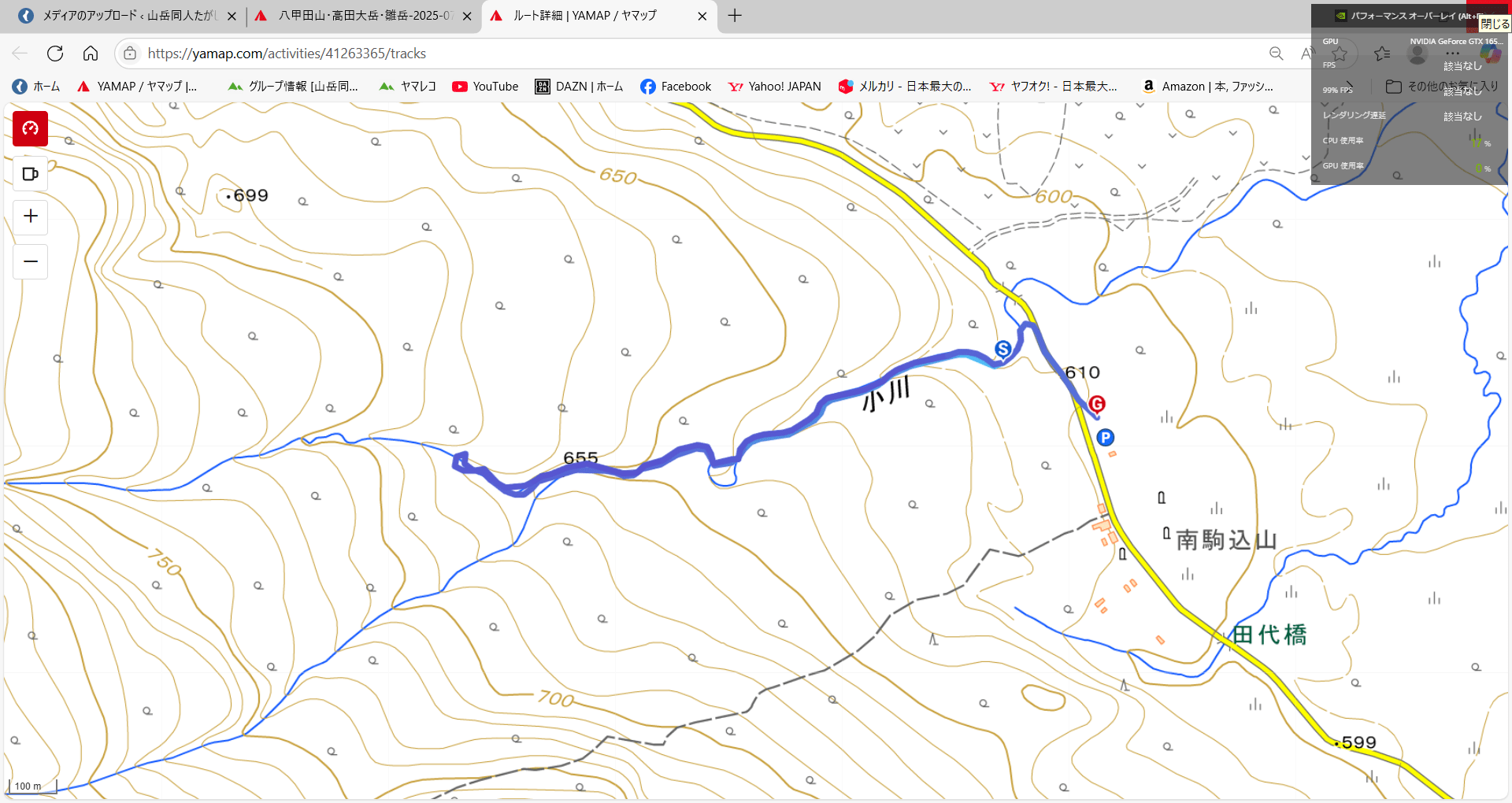Open a new browser tab
The image size is (1512, 803).
735,16
